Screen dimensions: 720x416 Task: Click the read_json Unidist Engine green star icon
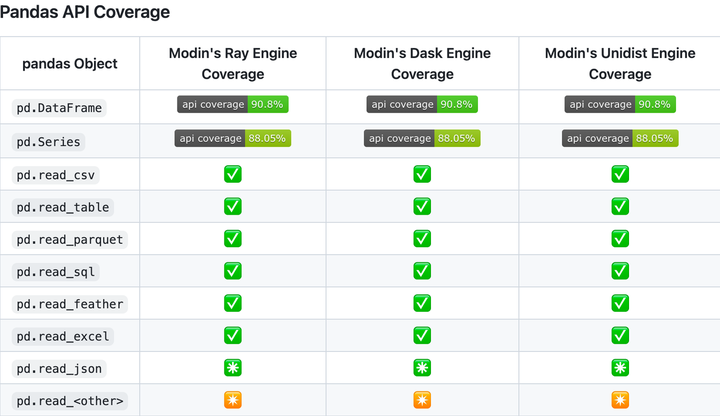coord(620,368)
